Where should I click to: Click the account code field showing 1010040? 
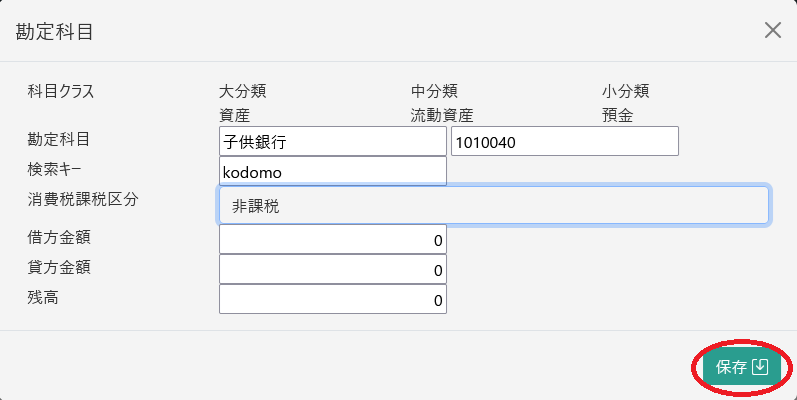click(565, 141)
